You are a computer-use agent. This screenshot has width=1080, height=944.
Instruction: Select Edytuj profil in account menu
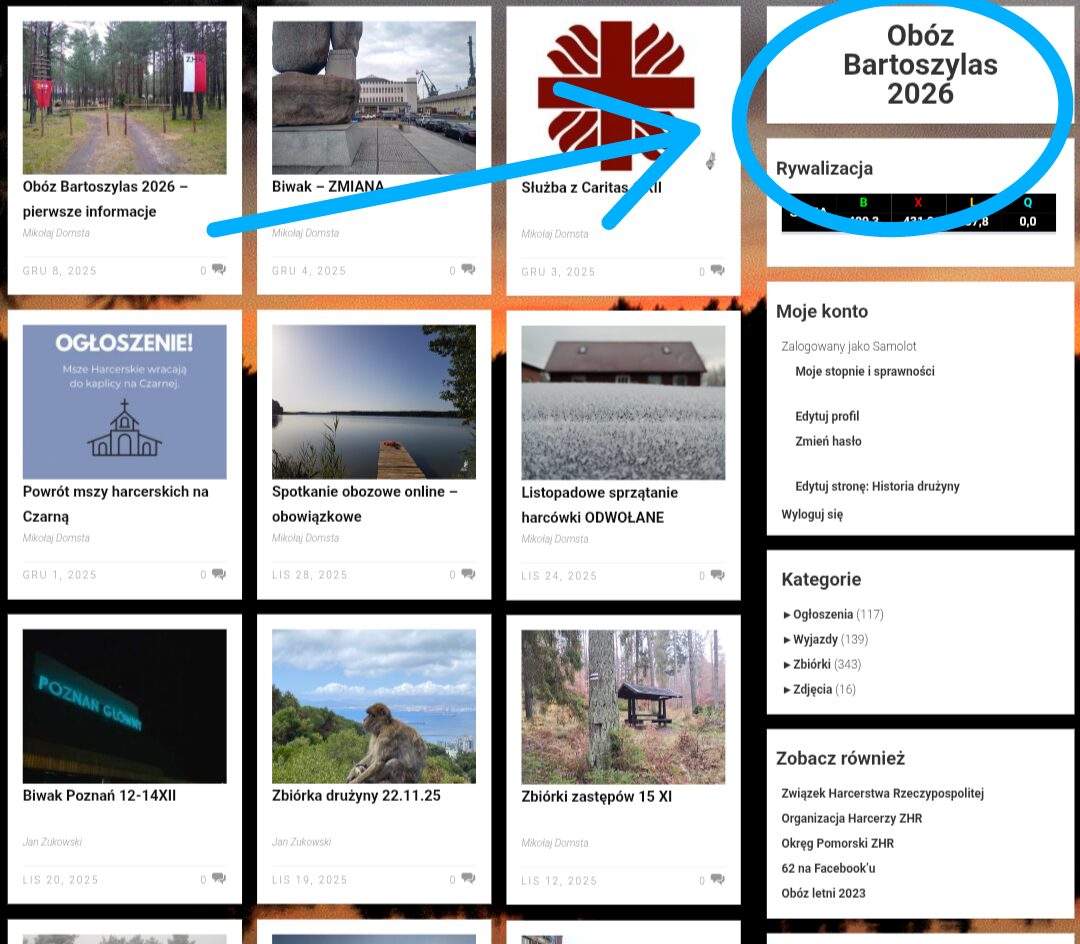827,416
